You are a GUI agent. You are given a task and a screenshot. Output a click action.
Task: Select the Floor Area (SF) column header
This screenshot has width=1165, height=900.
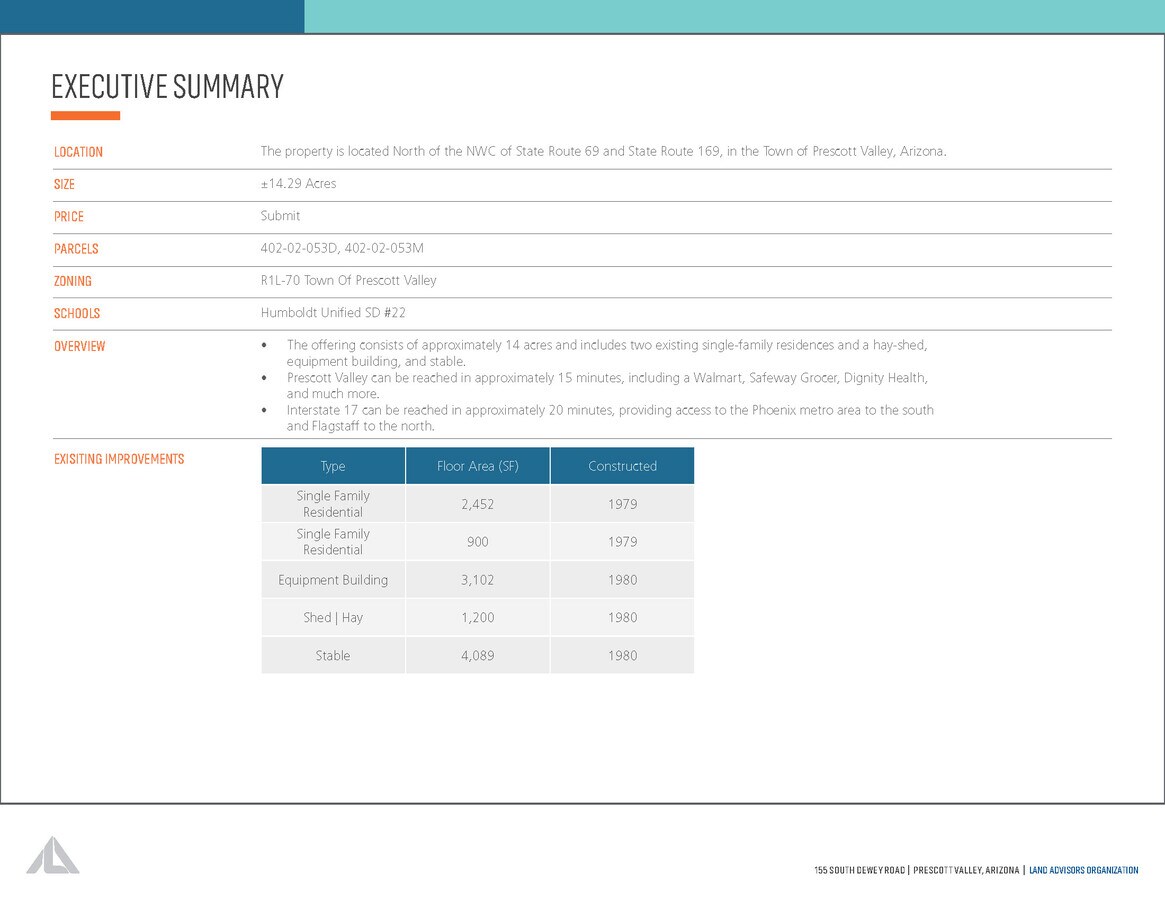(x=477, y=466)
